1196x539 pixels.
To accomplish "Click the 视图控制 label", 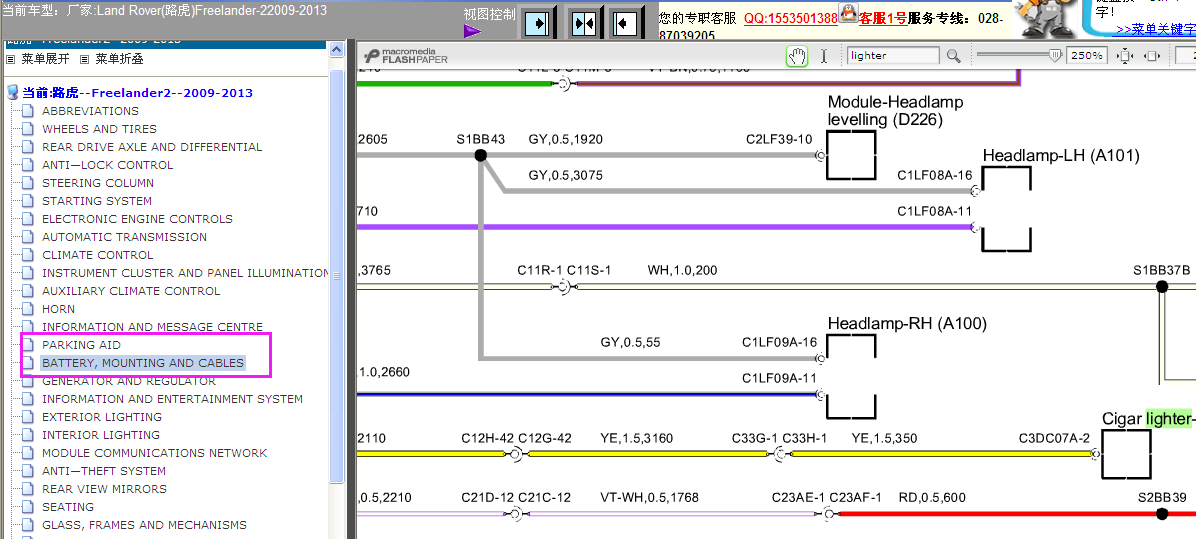I will click(x=489, y=14).
